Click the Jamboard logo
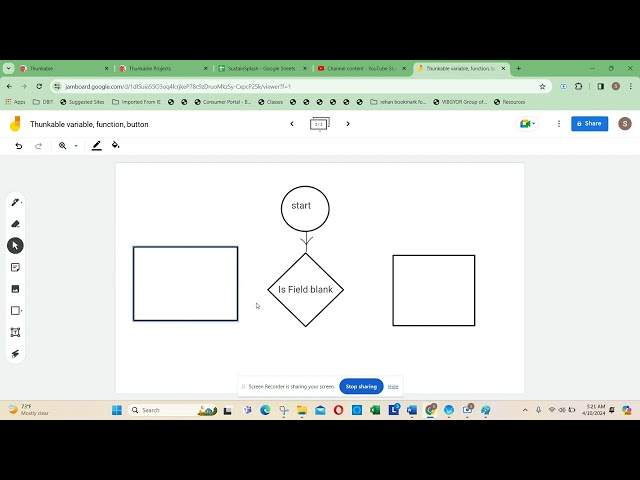The width and height of the screenshot is (640, 480). click(15, 124)
